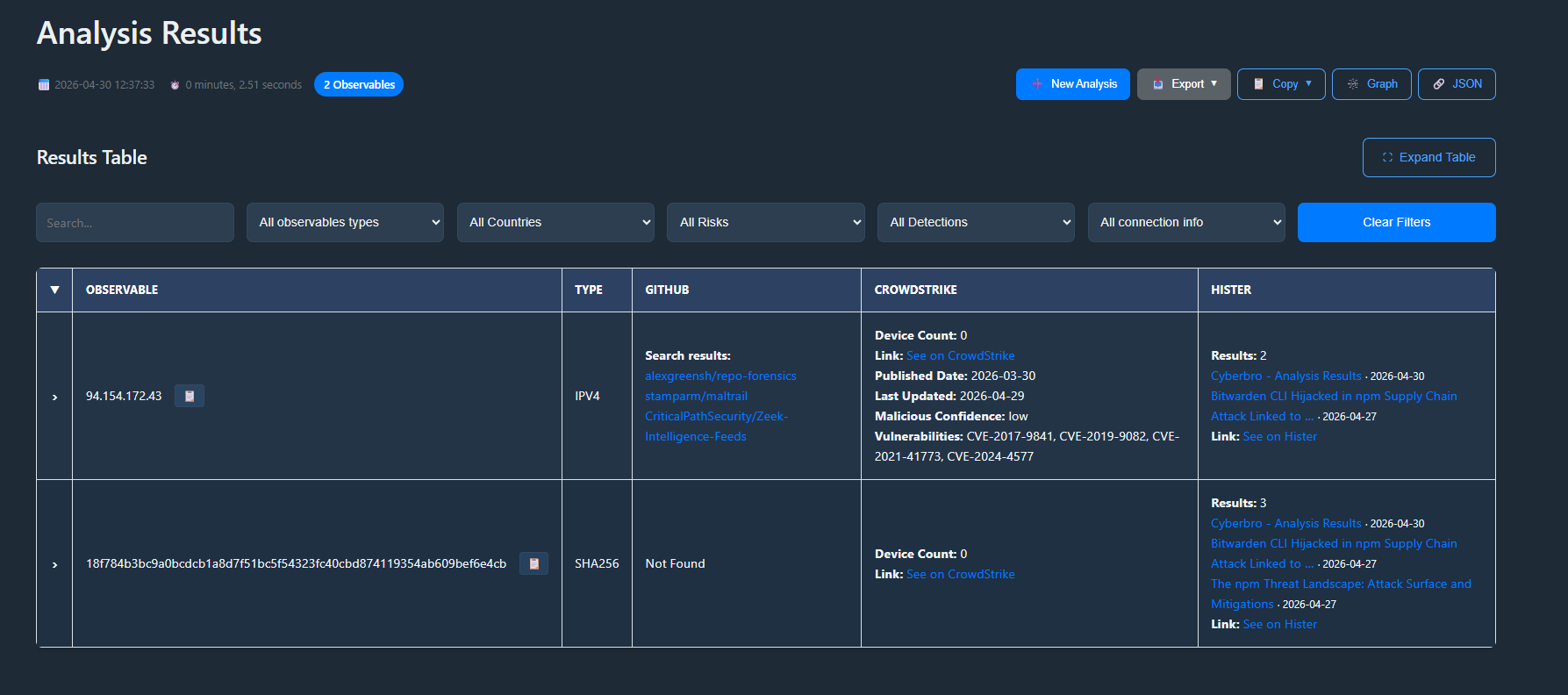Toggle all rows with the header triangle
1568x695 pixels.
(x=54, y=290)
